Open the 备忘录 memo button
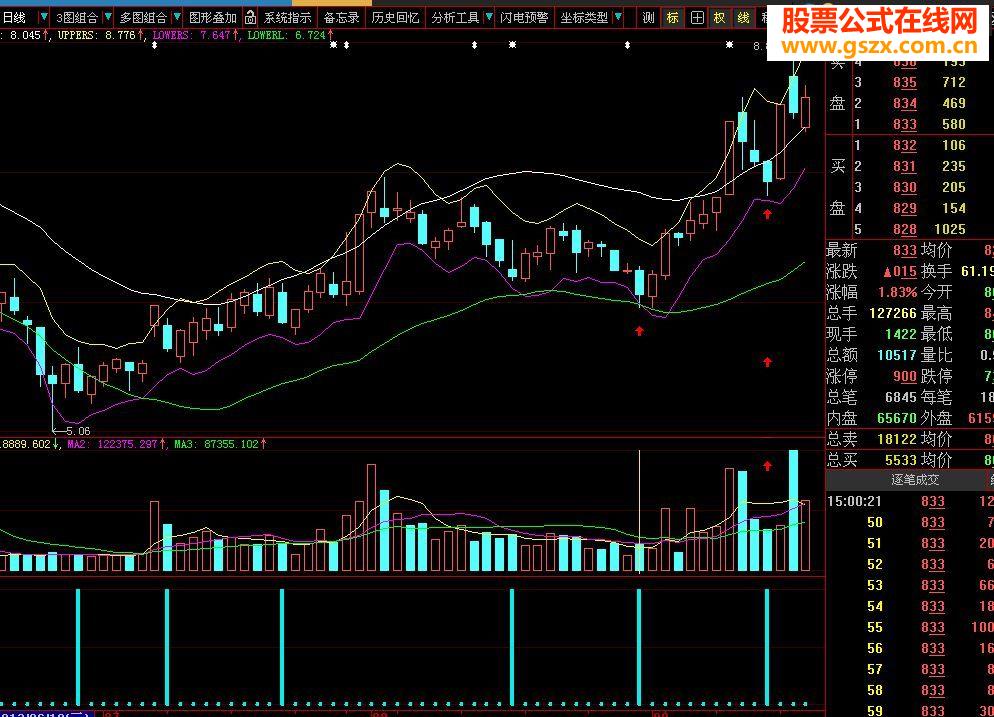Screen dimensions: 994x717 point(341,18)
